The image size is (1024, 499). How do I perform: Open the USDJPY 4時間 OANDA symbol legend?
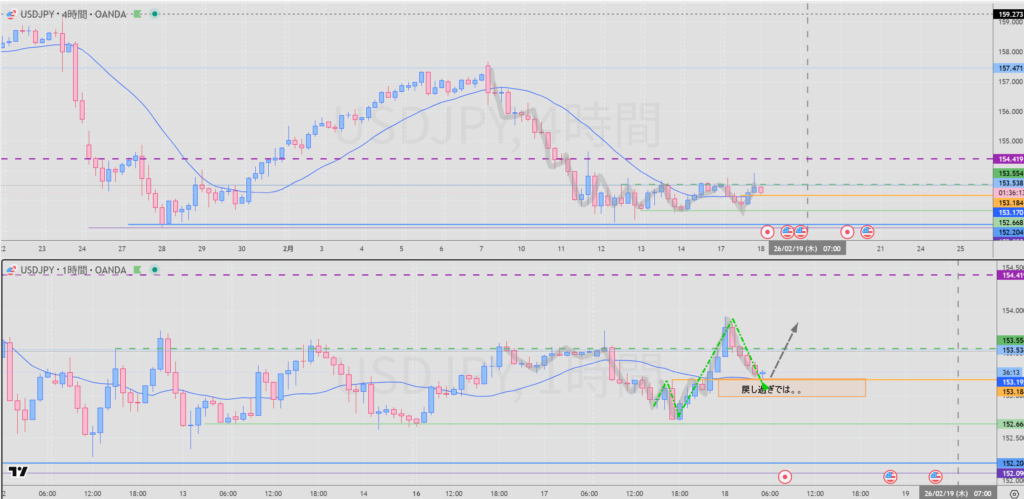click(70, 12)
